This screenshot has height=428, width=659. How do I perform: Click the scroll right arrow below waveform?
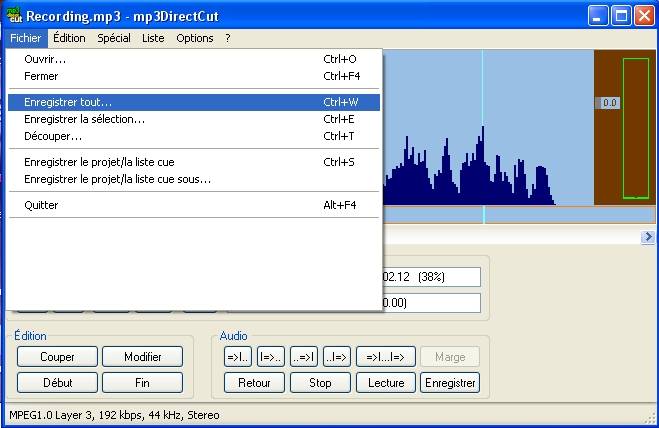coord(648,237)
